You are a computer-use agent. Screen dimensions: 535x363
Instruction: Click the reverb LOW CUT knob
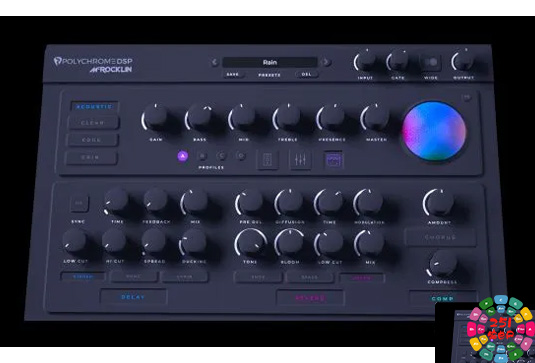click(329, 242)
